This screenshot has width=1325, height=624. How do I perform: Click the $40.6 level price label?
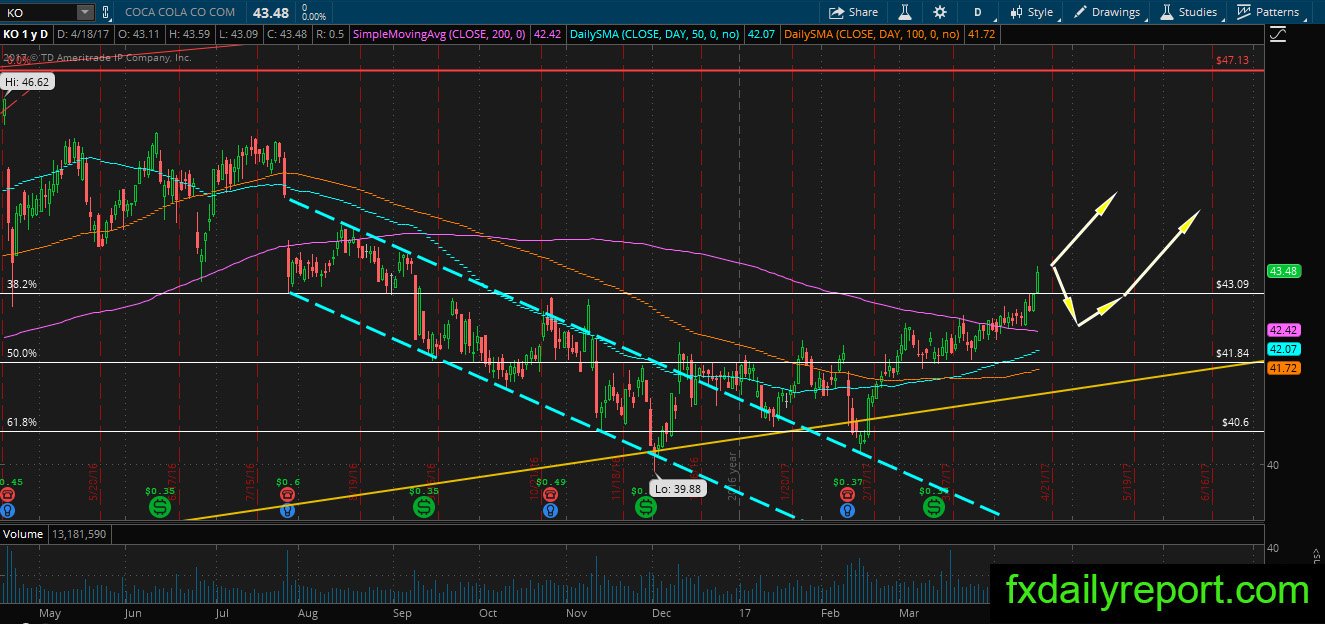coord(1237,422)
